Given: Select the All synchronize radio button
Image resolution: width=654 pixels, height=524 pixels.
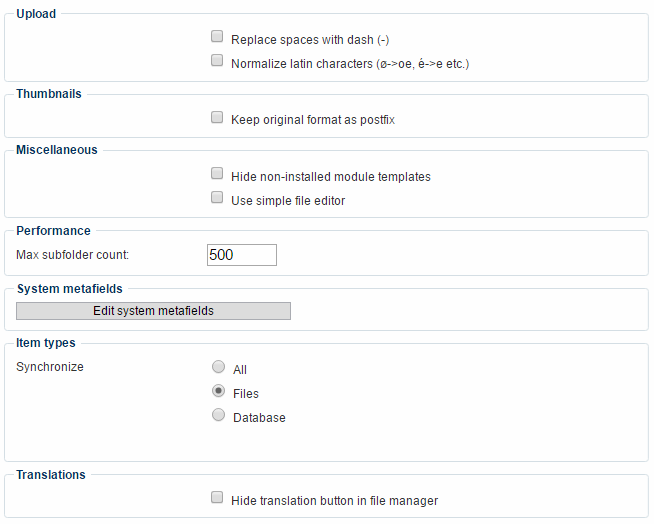Looking at the screenshot, I should point(219,367).
